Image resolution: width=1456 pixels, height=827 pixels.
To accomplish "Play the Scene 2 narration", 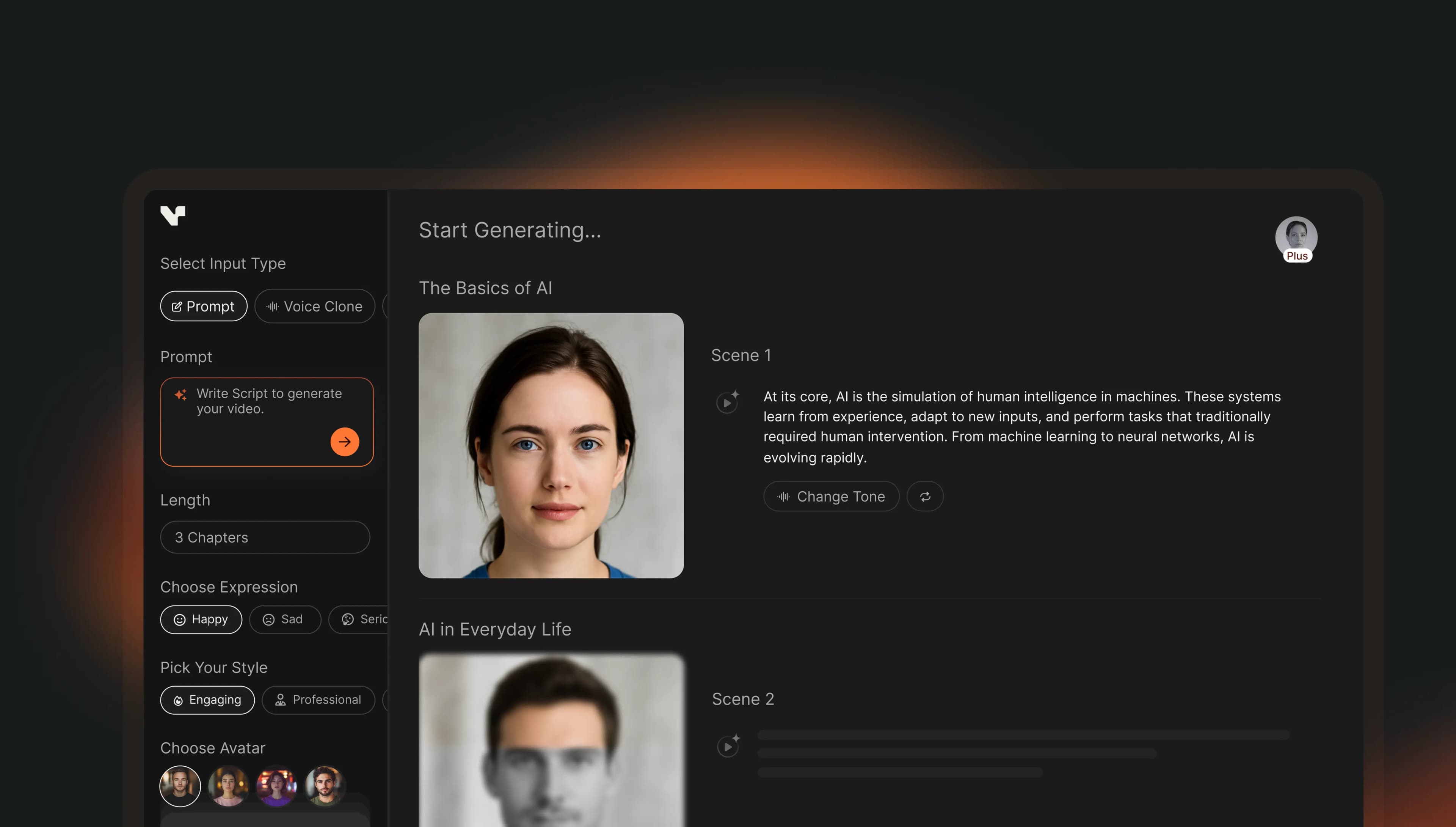I will (x=728, y=747).
